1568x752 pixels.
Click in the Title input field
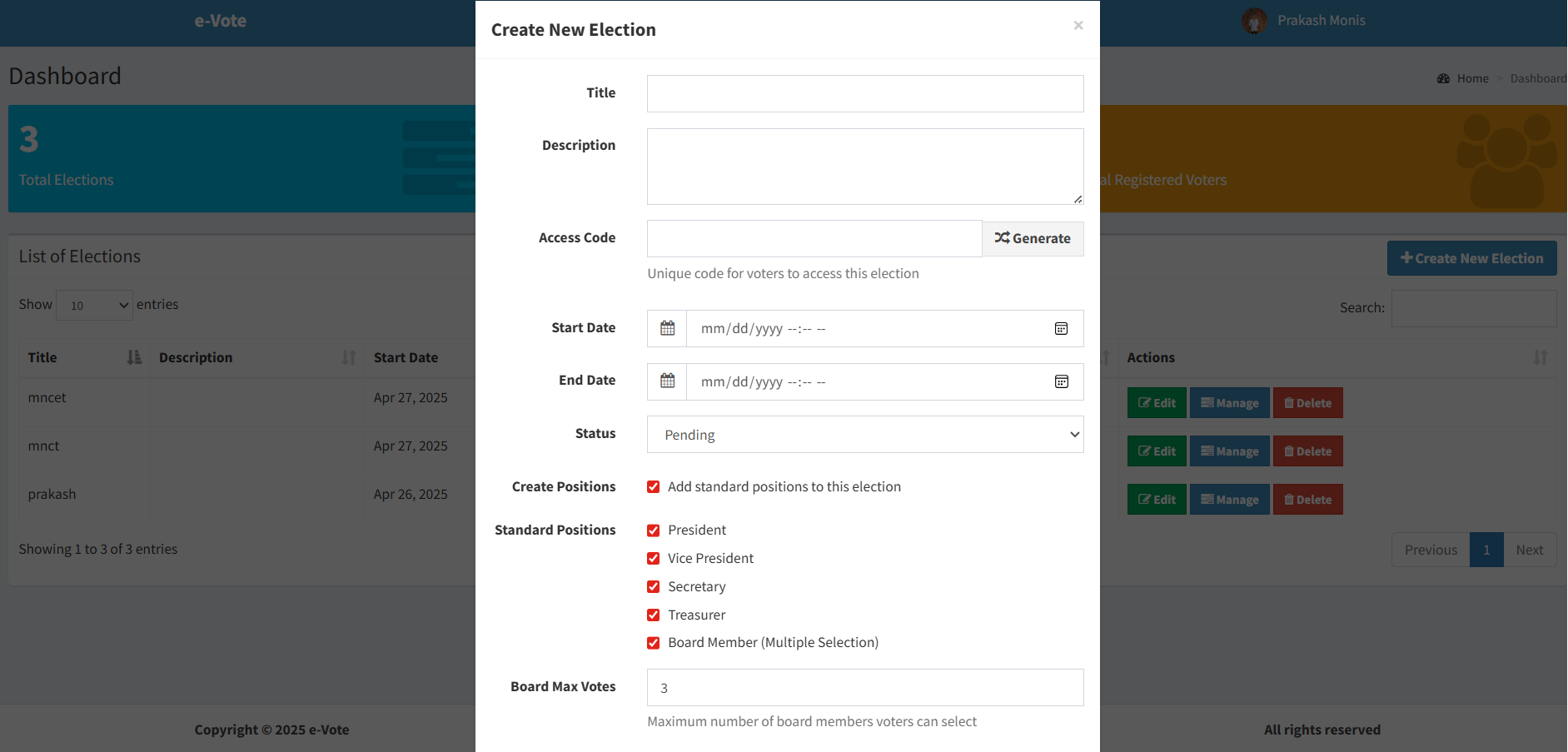click(x=864, y=94)
